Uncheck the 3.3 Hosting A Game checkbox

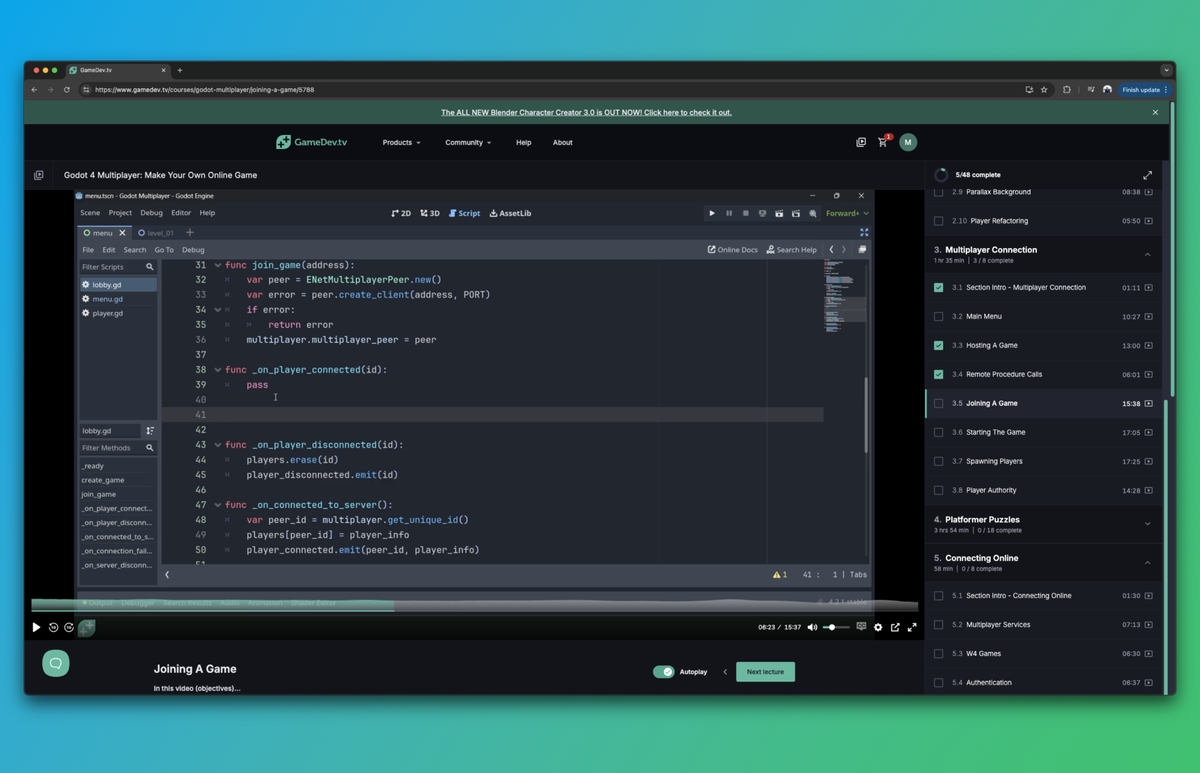coord(938,346)
